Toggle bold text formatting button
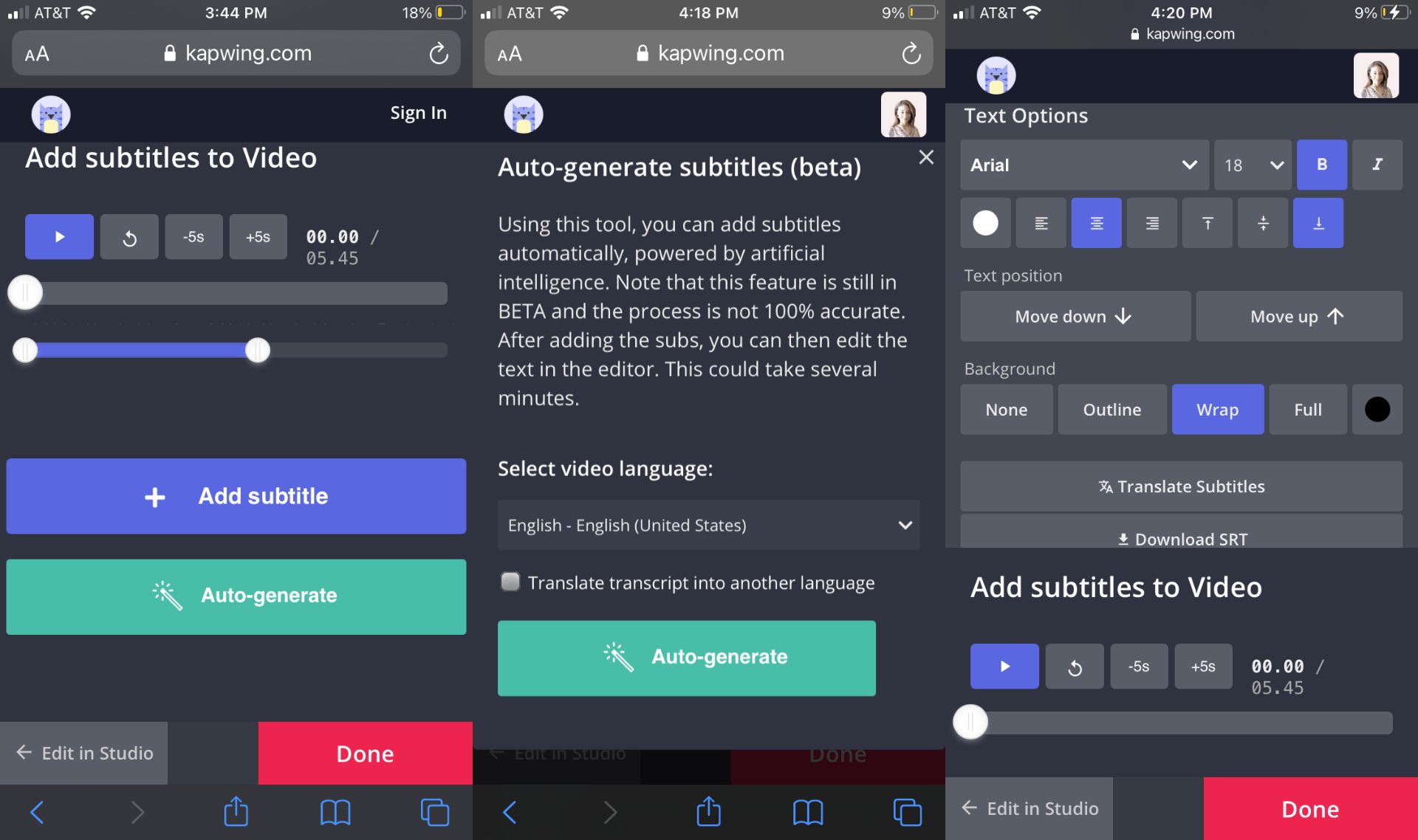1418x840 pixels. pyautogui.click(x=1321, y=165)
